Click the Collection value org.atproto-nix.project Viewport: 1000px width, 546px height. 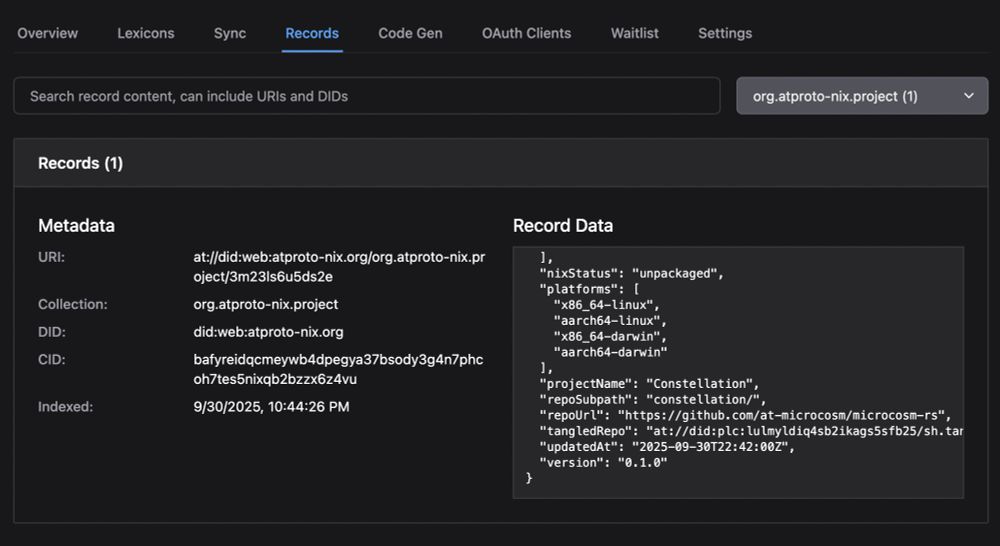coord(266,304)
